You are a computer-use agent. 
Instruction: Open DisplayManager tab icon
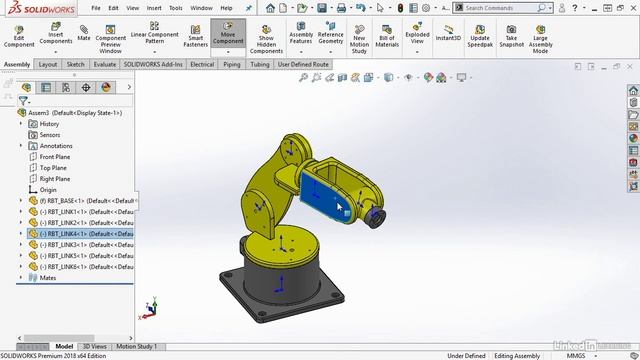(x=106, y=87)
